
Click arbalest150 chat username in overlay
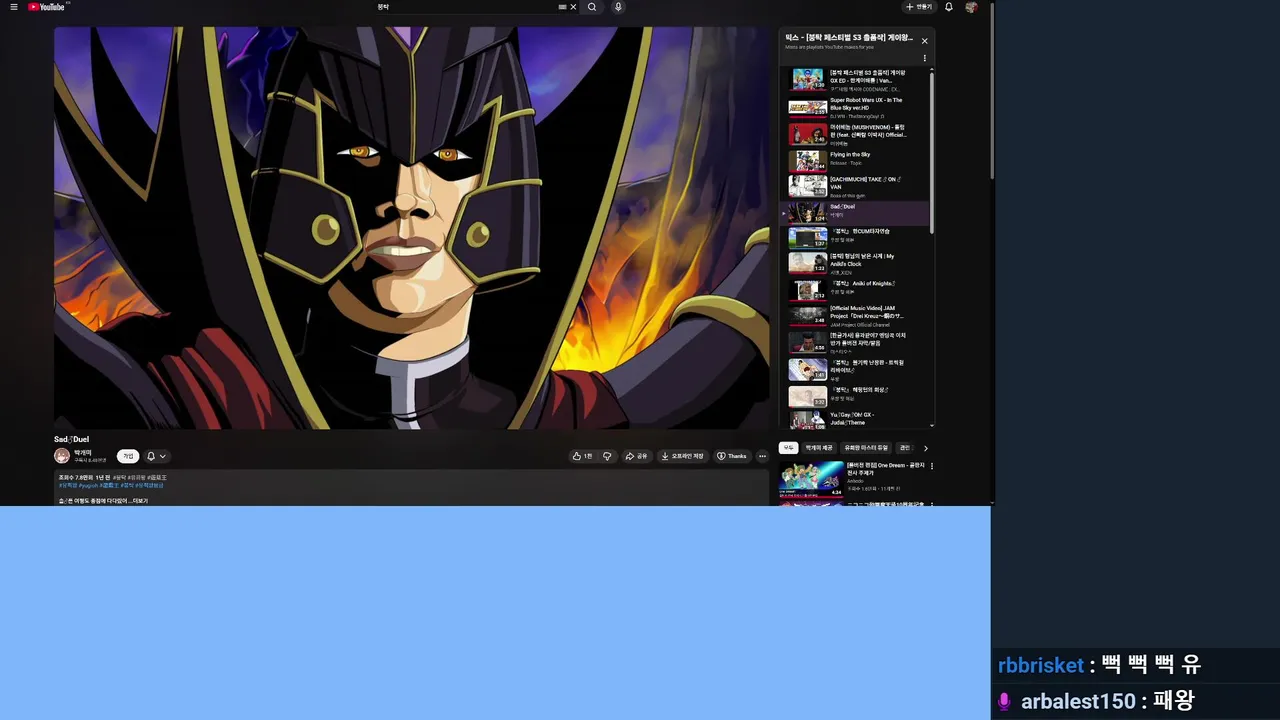(1078, 701)
